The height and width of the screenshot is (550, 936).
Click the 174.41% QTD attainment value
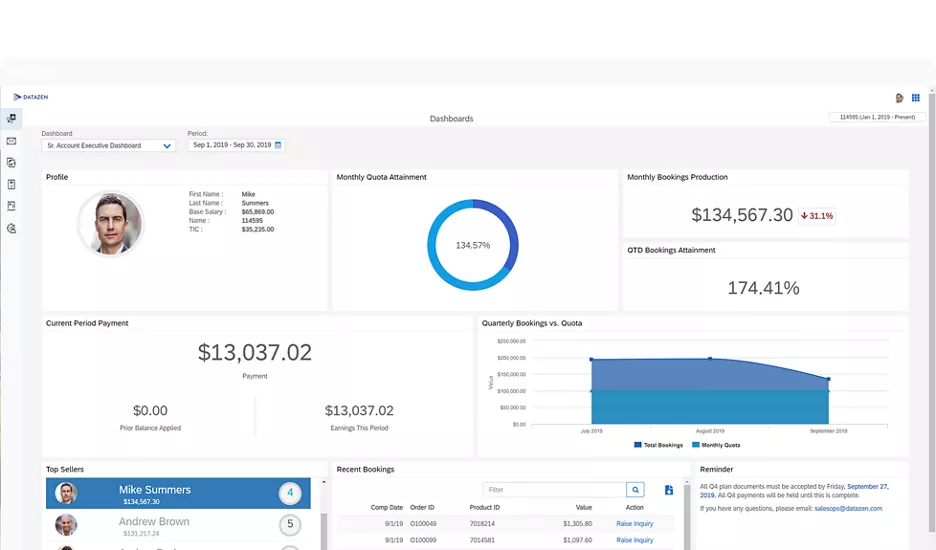[x=763, y=288]
